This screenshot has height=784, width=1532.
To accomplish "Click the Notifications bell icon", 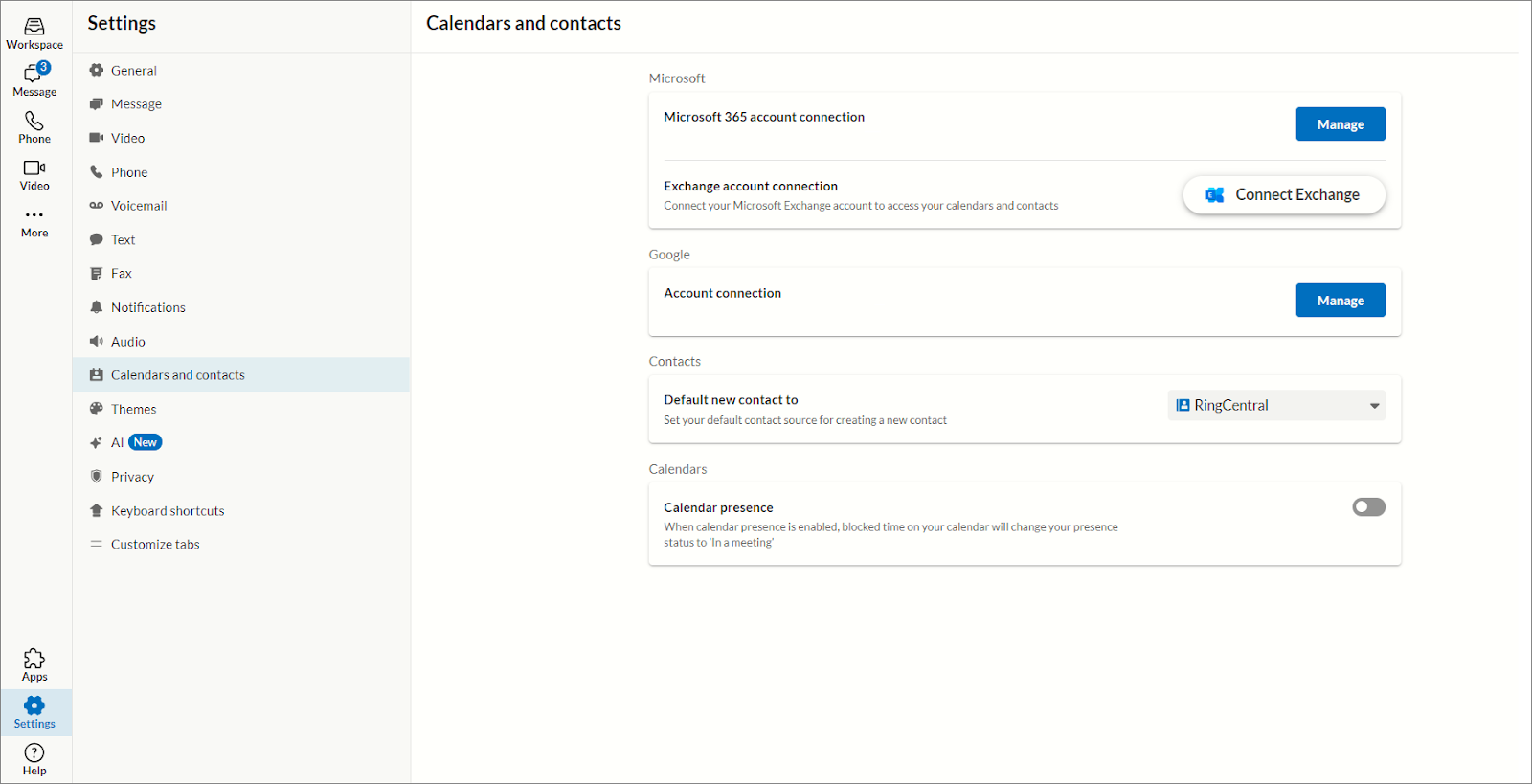I will (x=96, y=307).
